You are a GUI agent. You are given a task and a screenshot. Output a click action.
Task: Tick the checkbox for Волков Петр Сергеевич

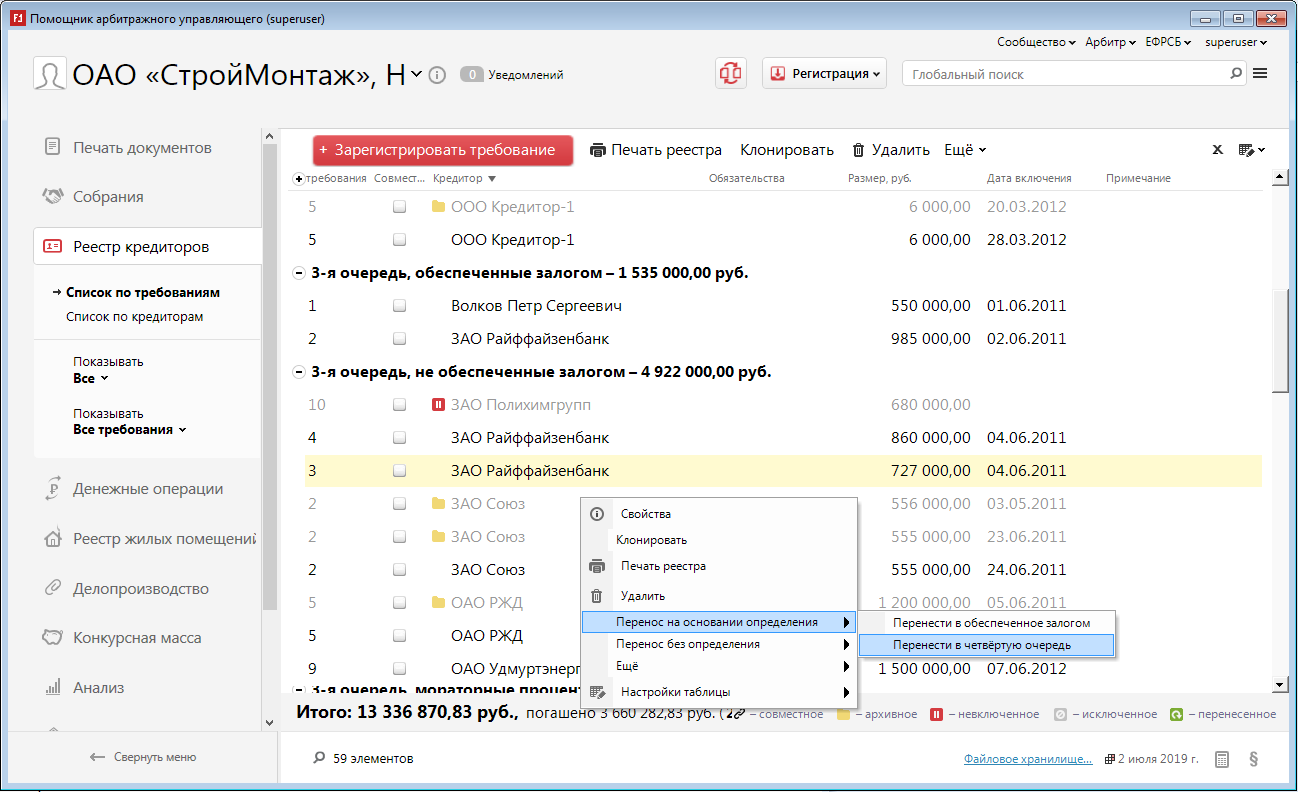click(x=399, y=306)
